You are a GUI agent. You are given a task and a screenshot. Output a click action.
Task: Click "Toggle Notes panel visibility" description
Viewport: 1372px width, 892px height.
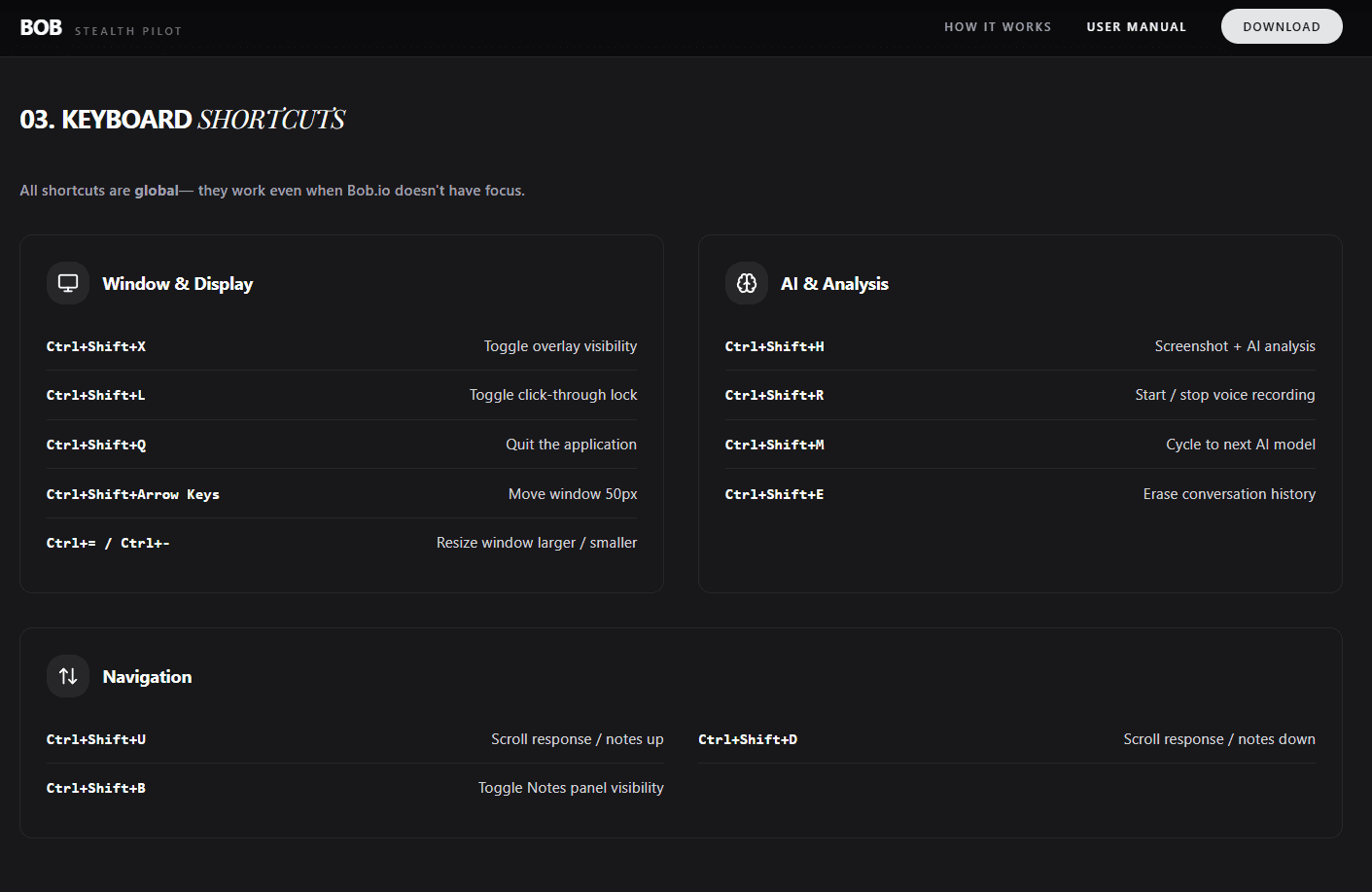tap(571, 788)
